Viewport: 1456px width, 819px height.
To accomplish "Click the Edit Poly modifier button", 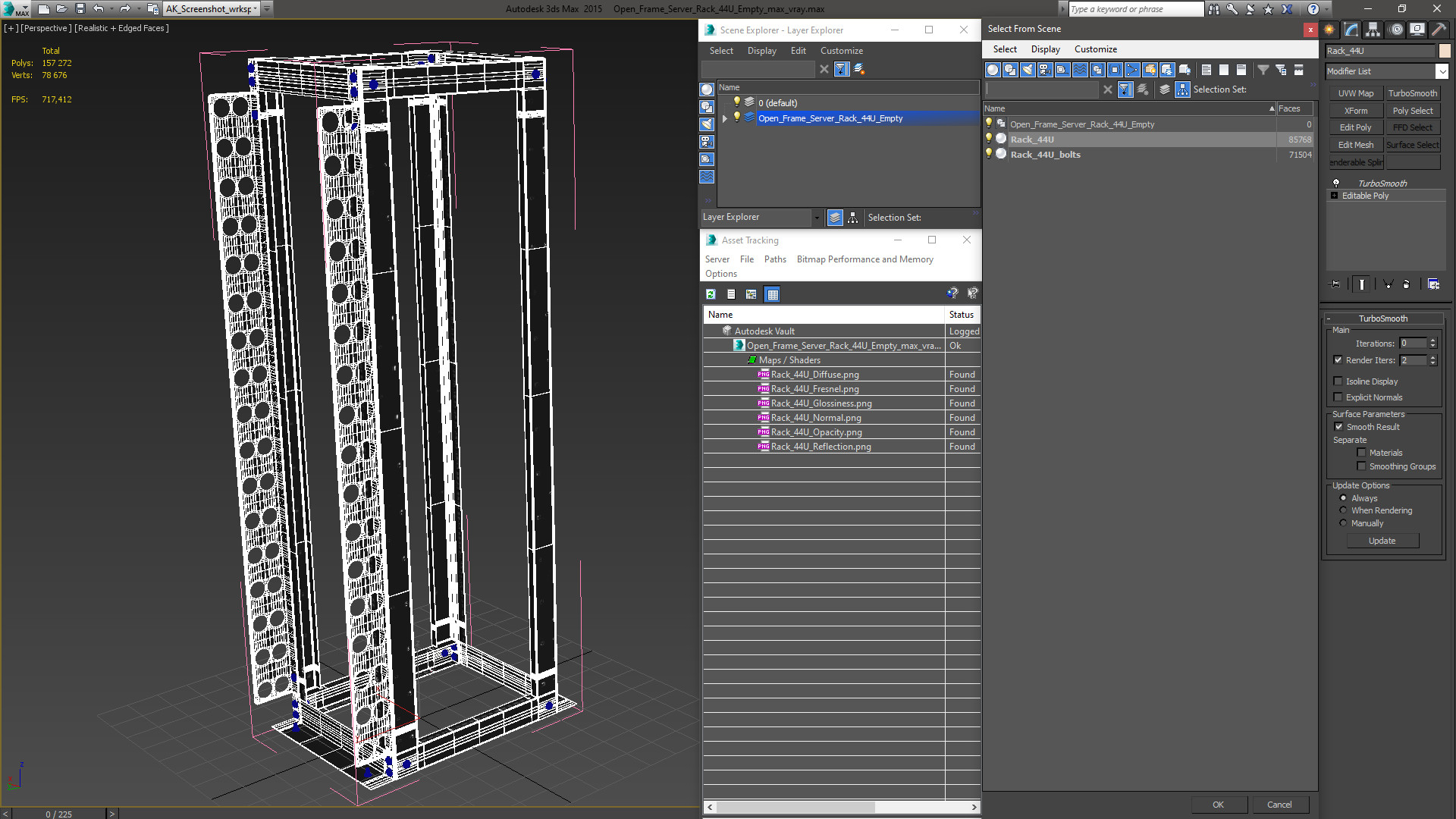I will (x=1355, y=127).
